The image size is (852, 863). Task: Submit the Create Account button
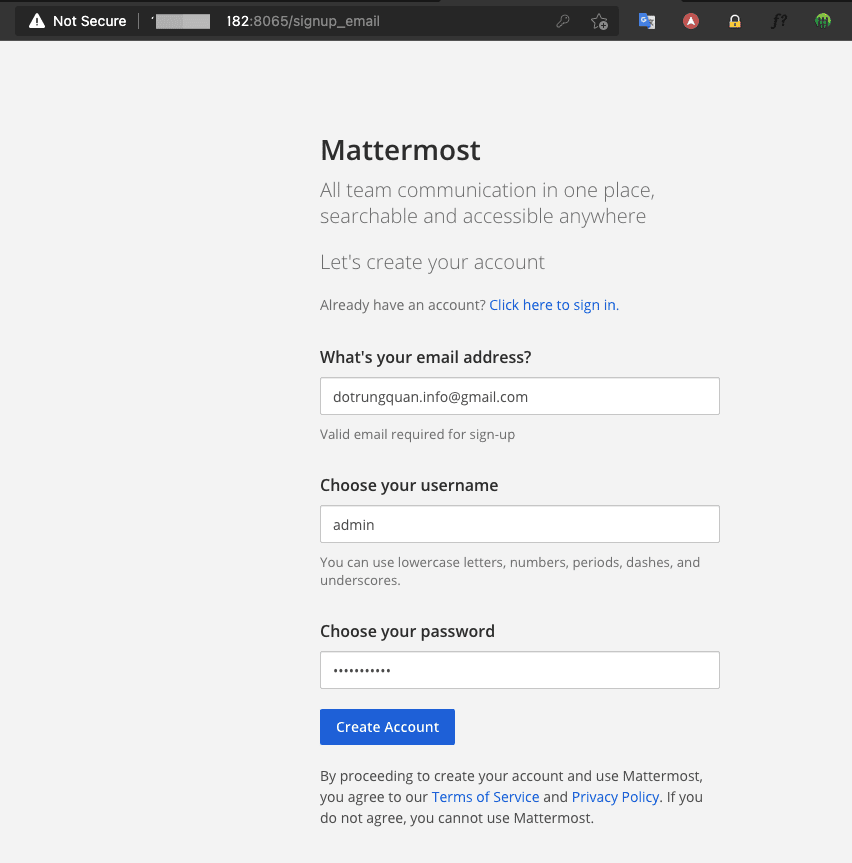click(x=387, y=727)
